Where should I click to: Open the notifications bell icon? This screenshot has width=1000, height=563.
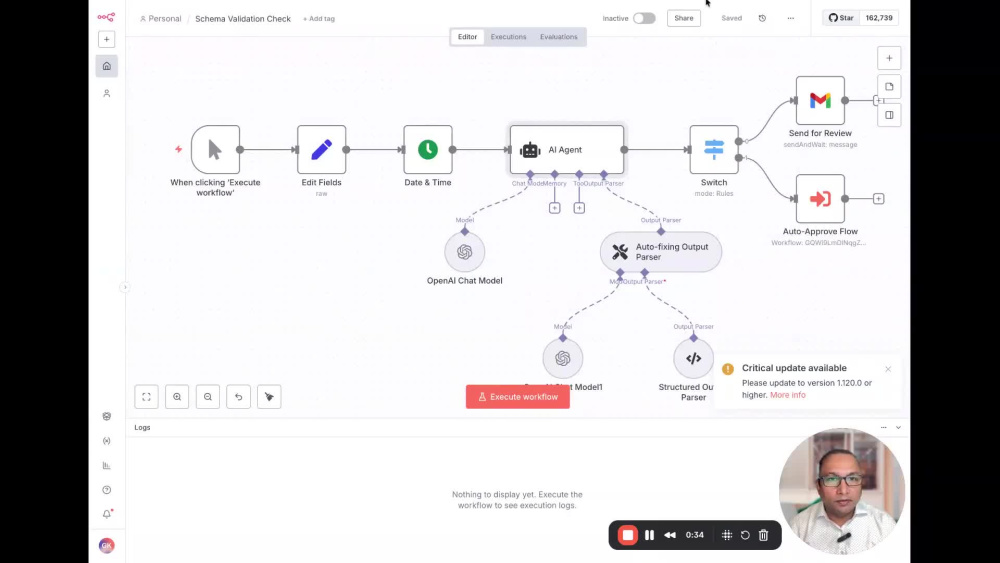(107, 514)
